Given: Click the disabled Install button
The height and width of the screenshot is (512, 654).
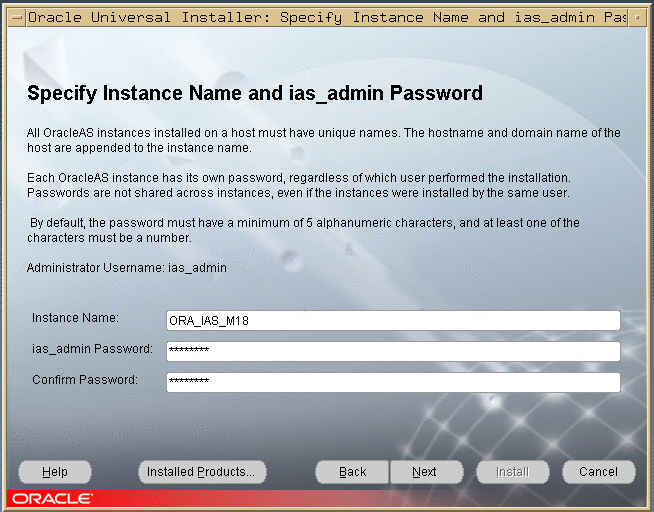Looking at the screenshot, I should coord(513,472).
